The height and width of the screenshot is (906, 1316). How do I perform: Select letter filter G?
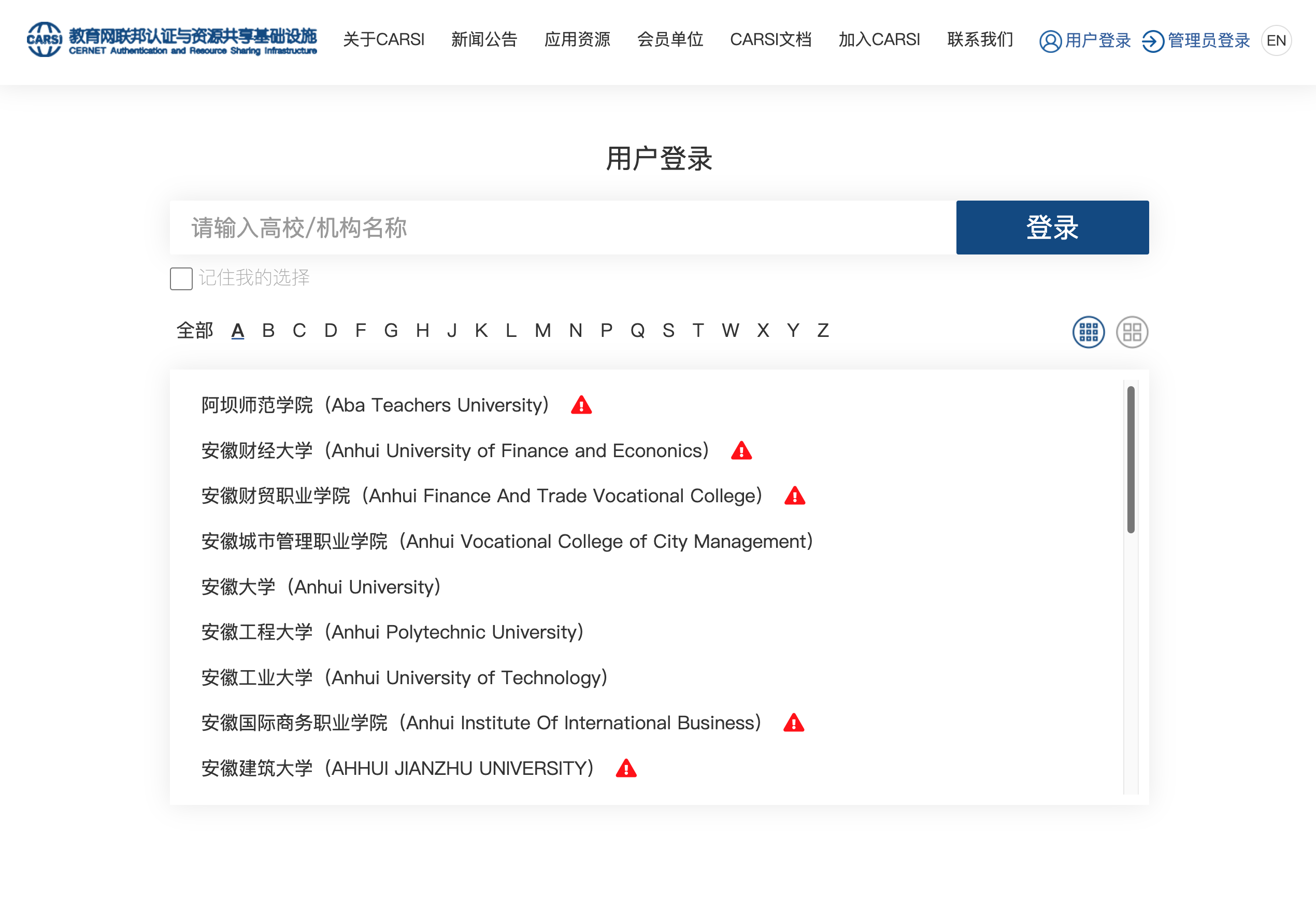pos(391,330)
